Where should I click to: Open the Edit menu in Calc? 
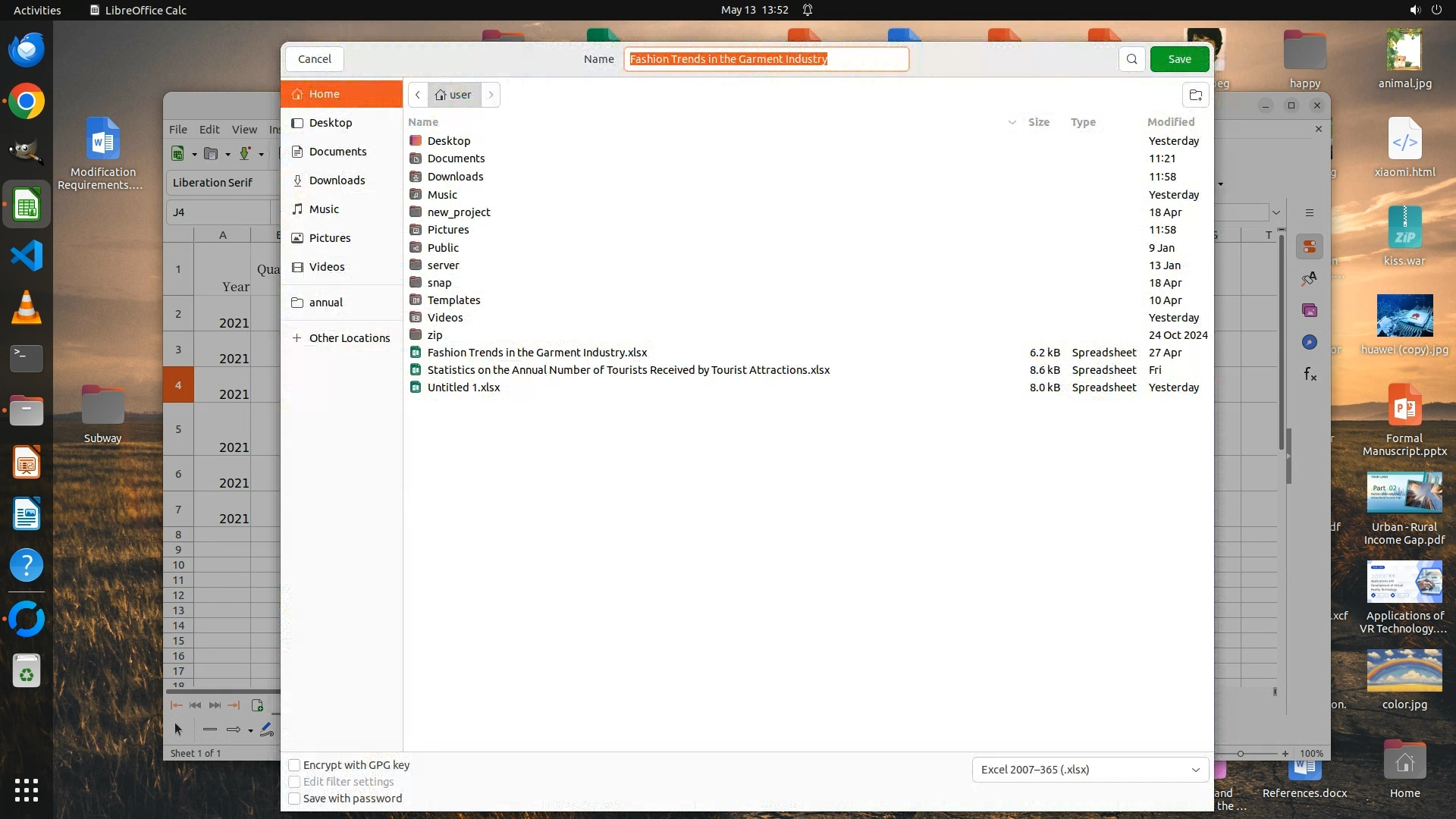pyautogui.click(x=209, y=130)
